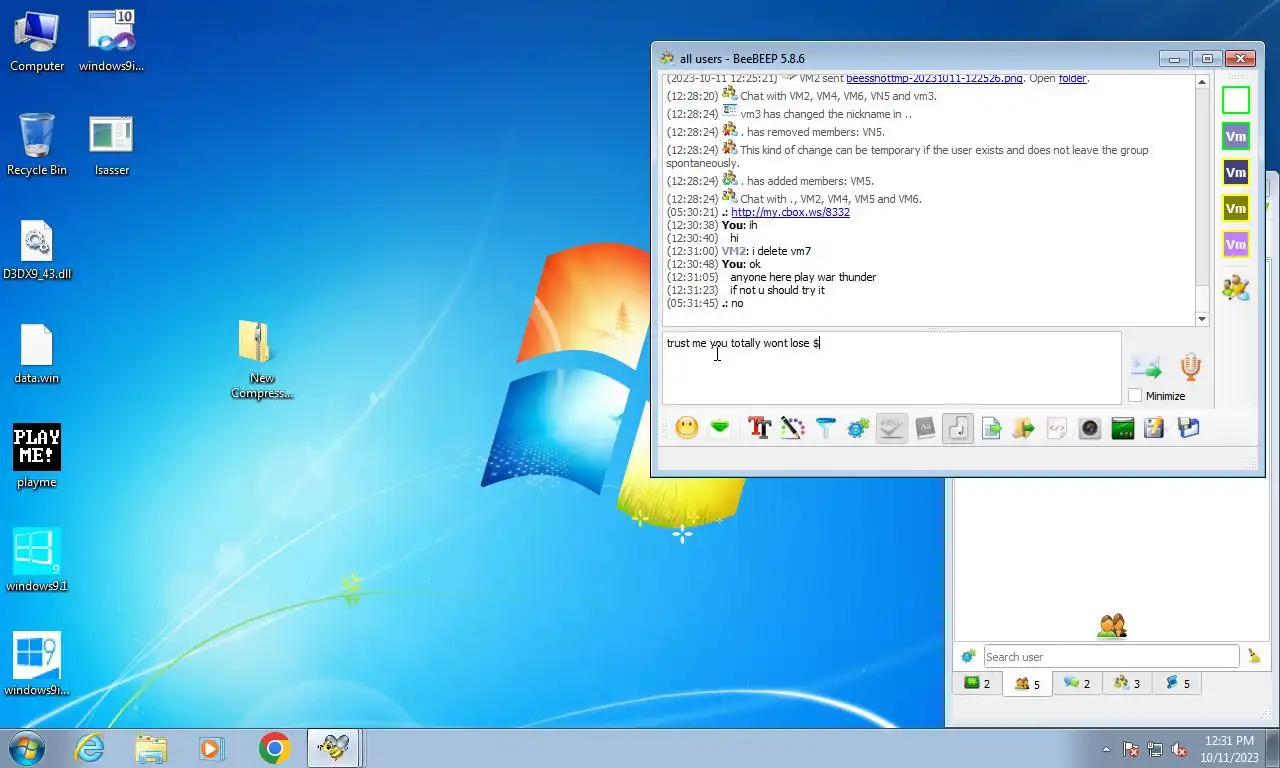The image size is (1280, 768).
Task: Select the playme desktop icon
Action: coord(37,457)
